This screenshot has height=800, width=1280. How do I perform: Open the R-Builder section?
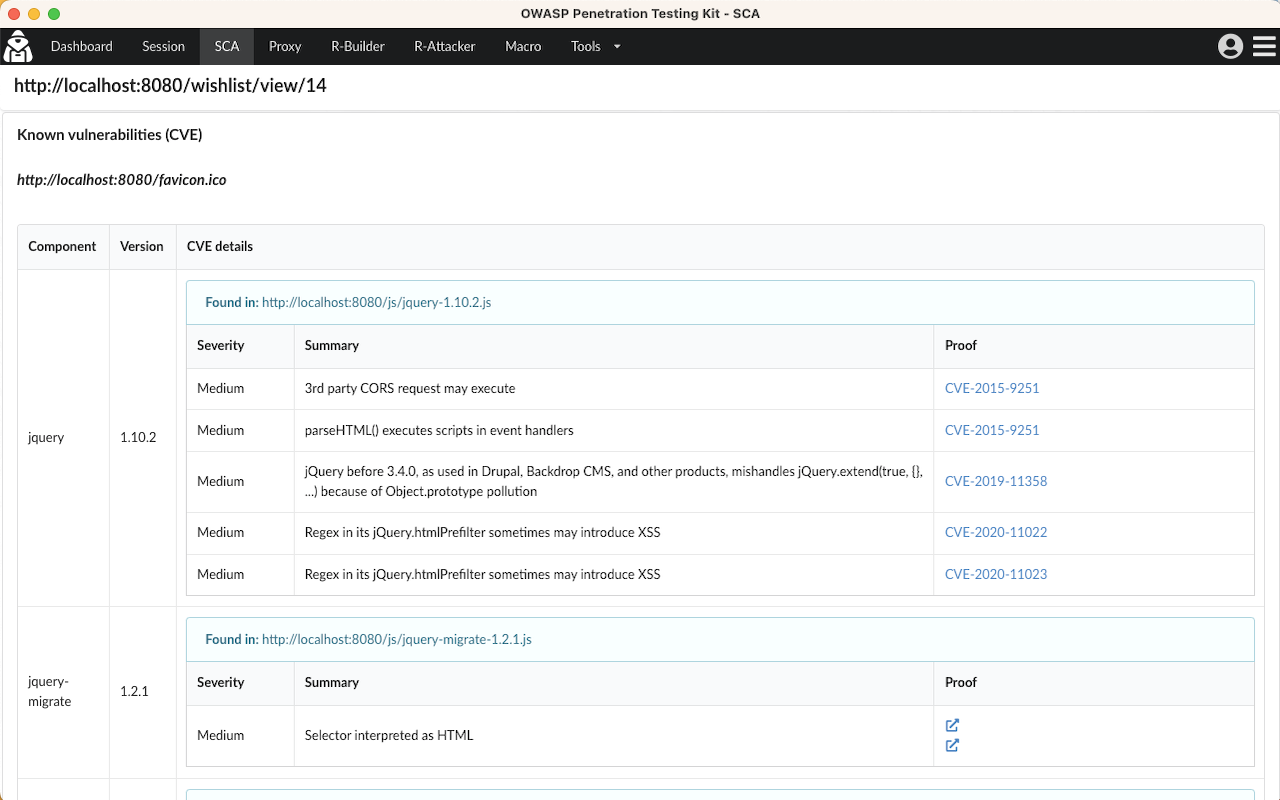(357, 46)
